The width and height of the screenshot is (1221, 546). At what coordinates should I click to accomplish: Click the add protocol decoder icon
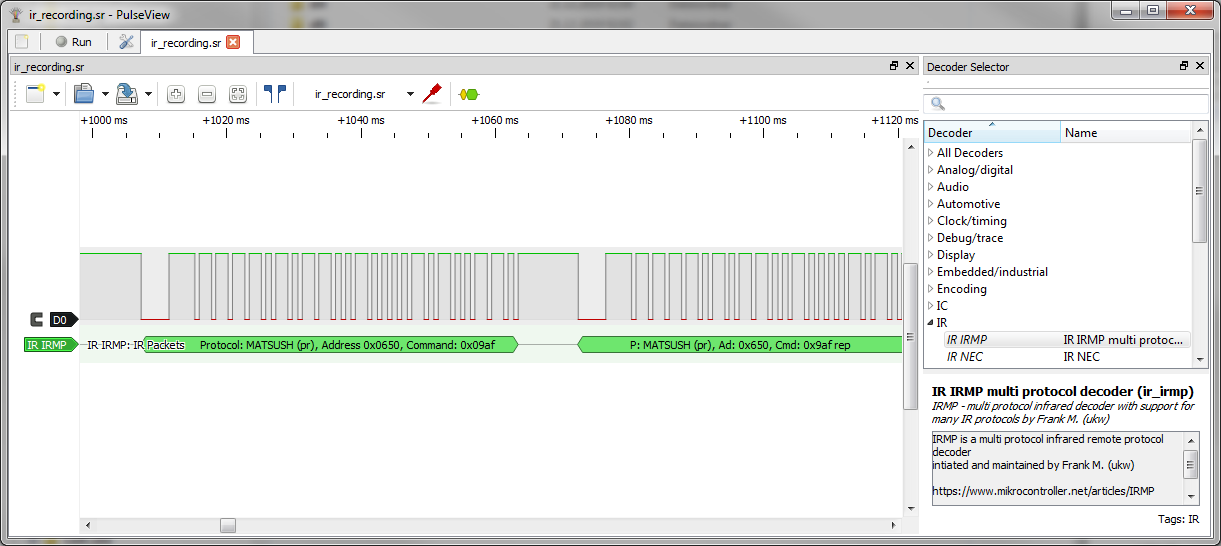[468, 94]
